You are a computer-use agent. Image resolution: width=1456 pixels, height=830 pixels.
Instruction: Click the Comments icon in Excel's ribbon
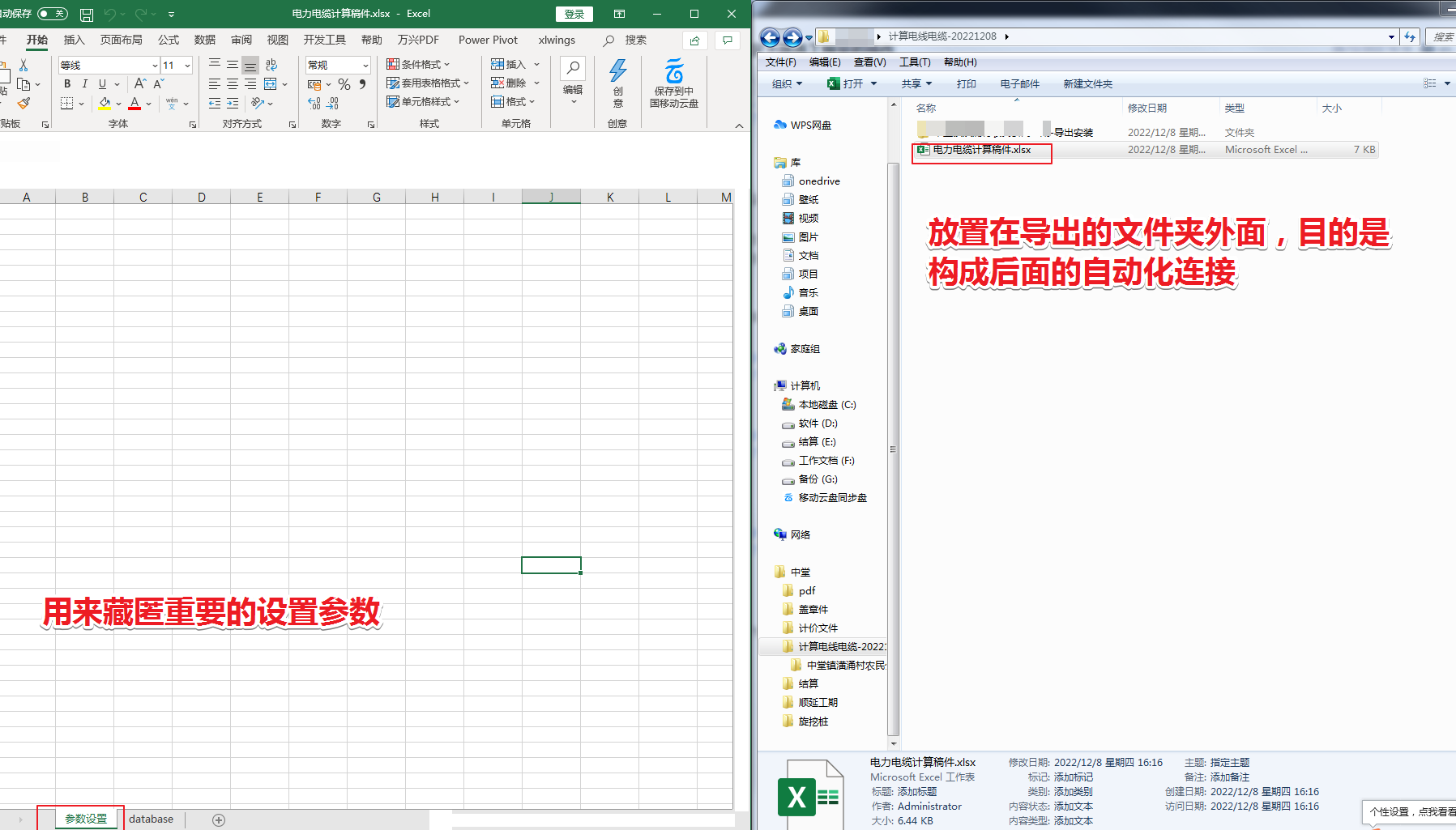click(x=728, y=40)
